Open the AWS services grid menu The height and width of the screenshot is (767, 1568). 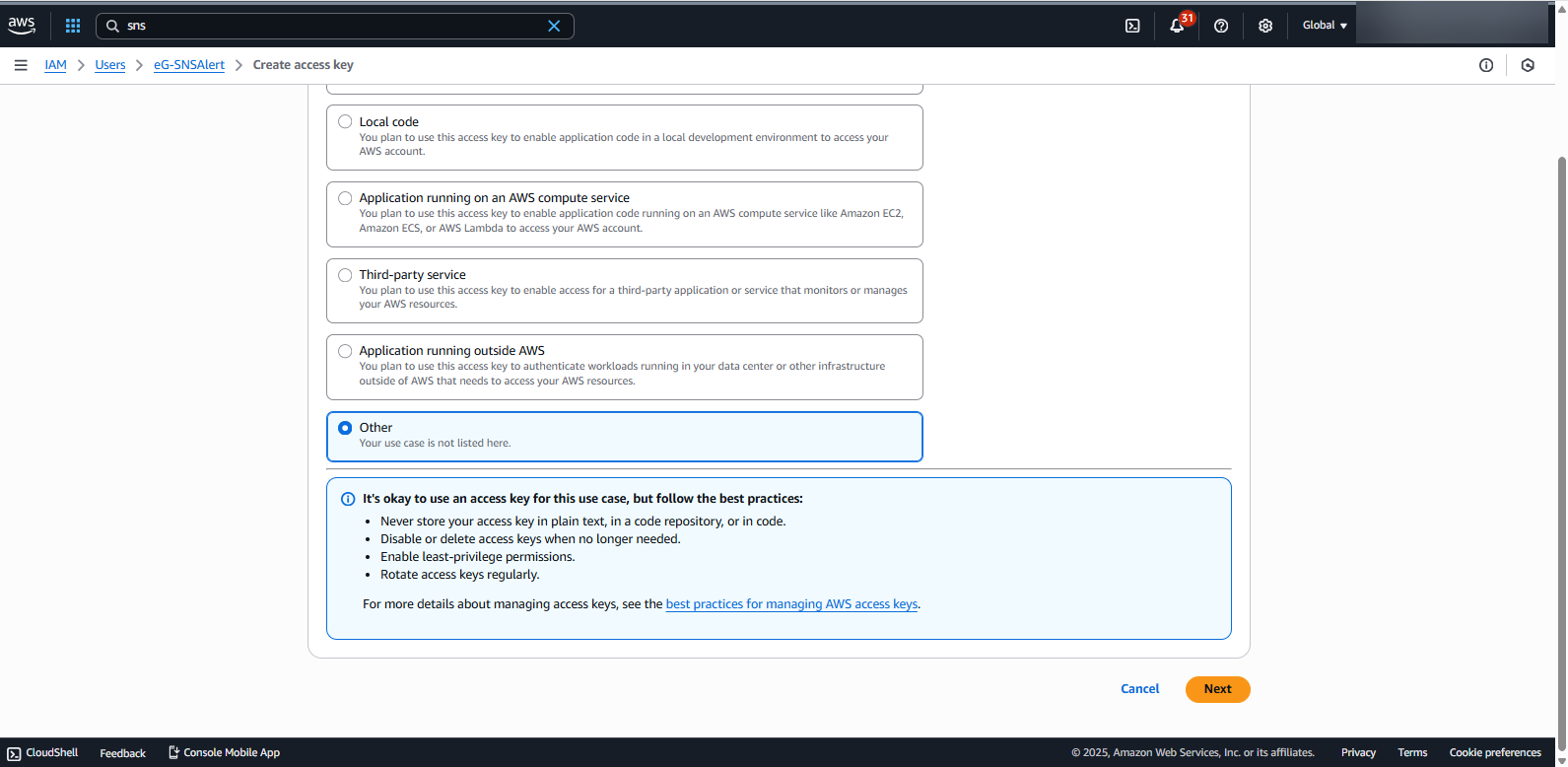click(73, 26)
